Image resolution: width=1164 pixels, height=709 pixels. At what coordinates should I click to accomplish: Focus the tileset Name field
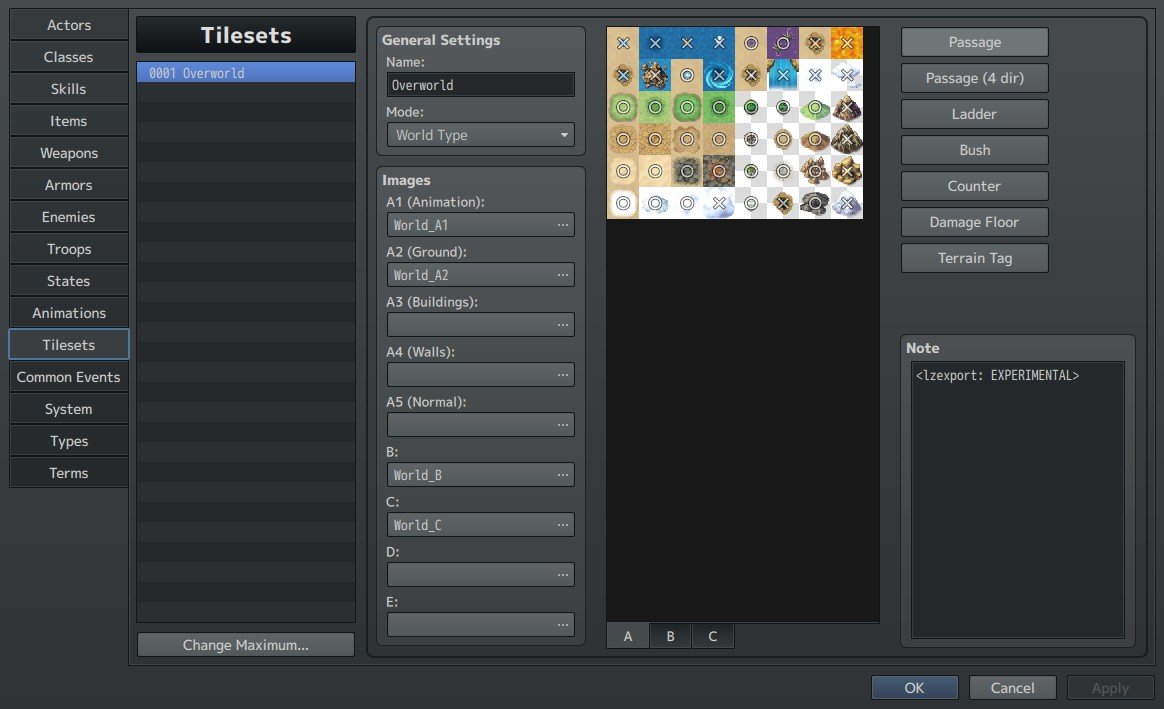[x=480, y=85]
